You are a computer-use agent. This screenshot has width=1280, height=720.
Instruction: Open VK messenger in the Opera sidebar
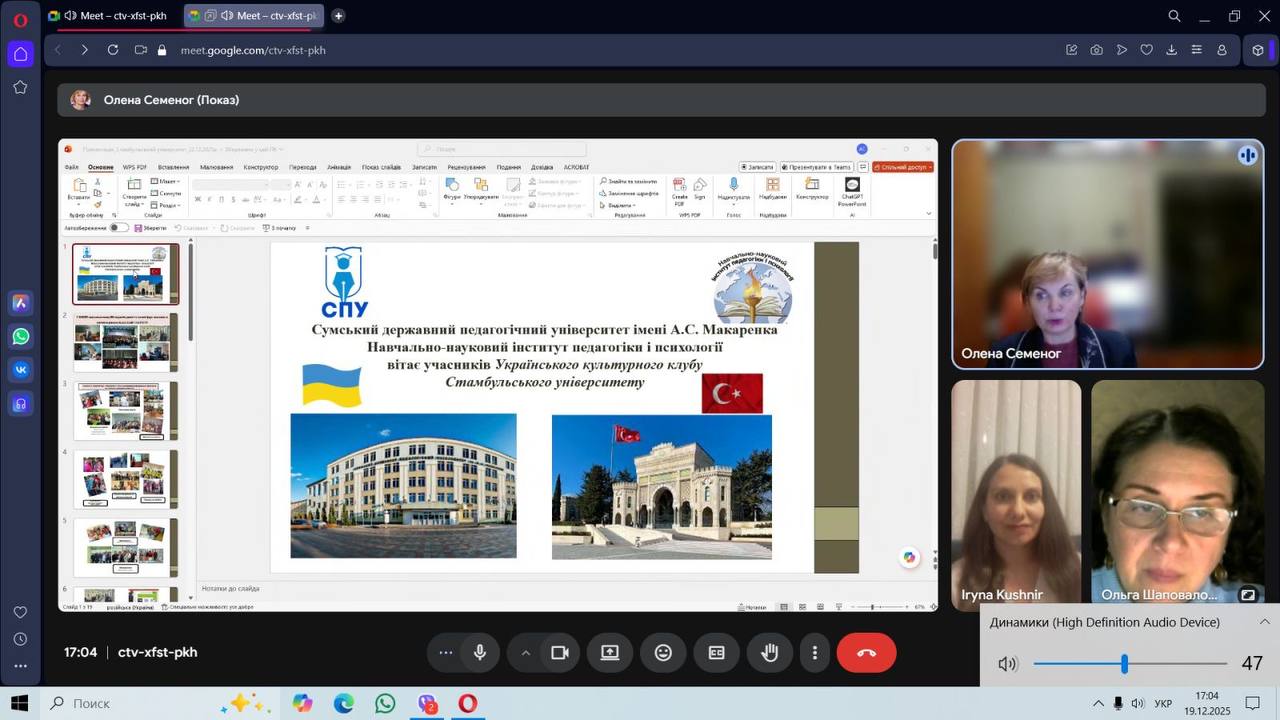tap(21, 370)
